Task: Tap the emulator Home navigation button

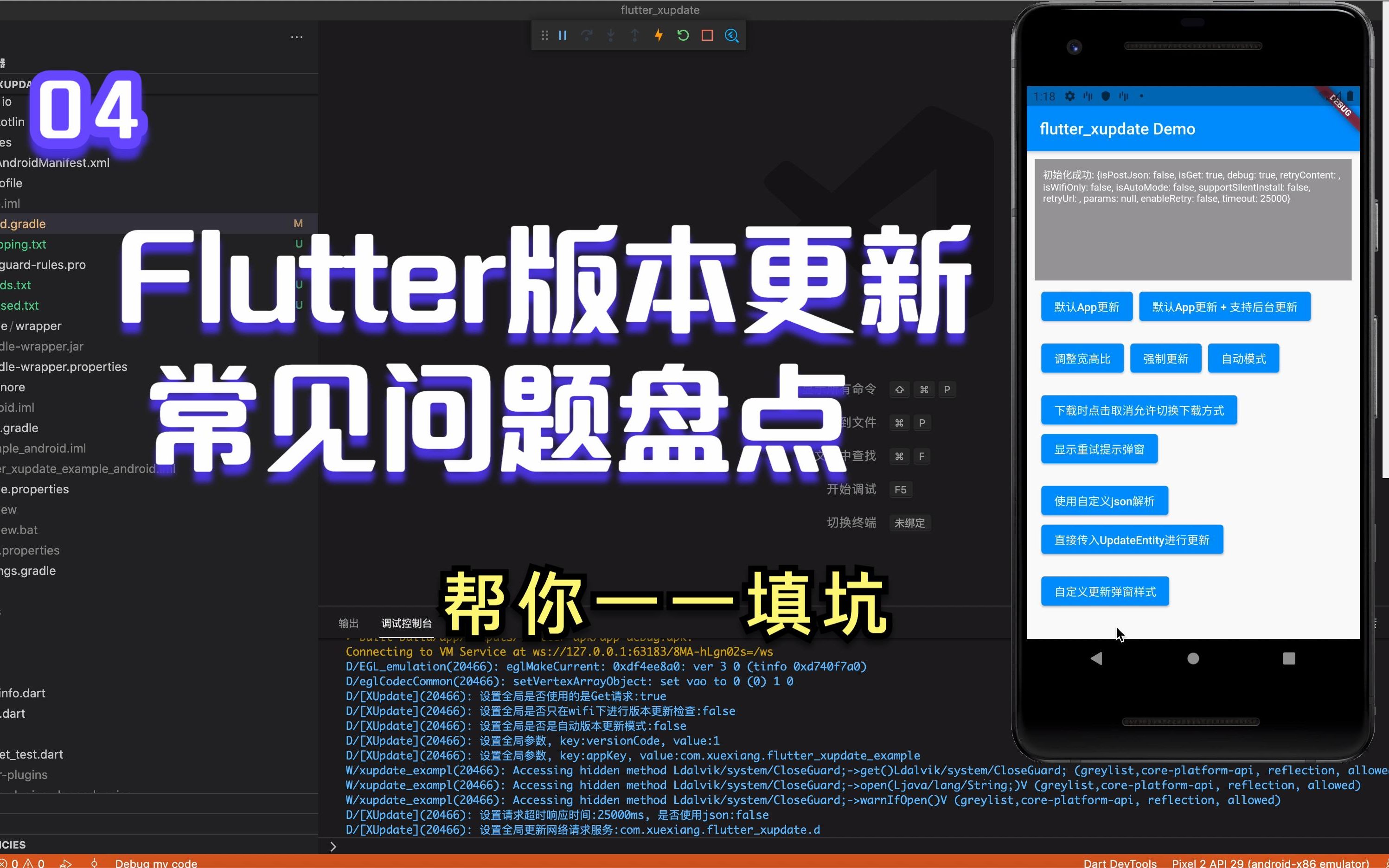Action: click(1193, 658)
